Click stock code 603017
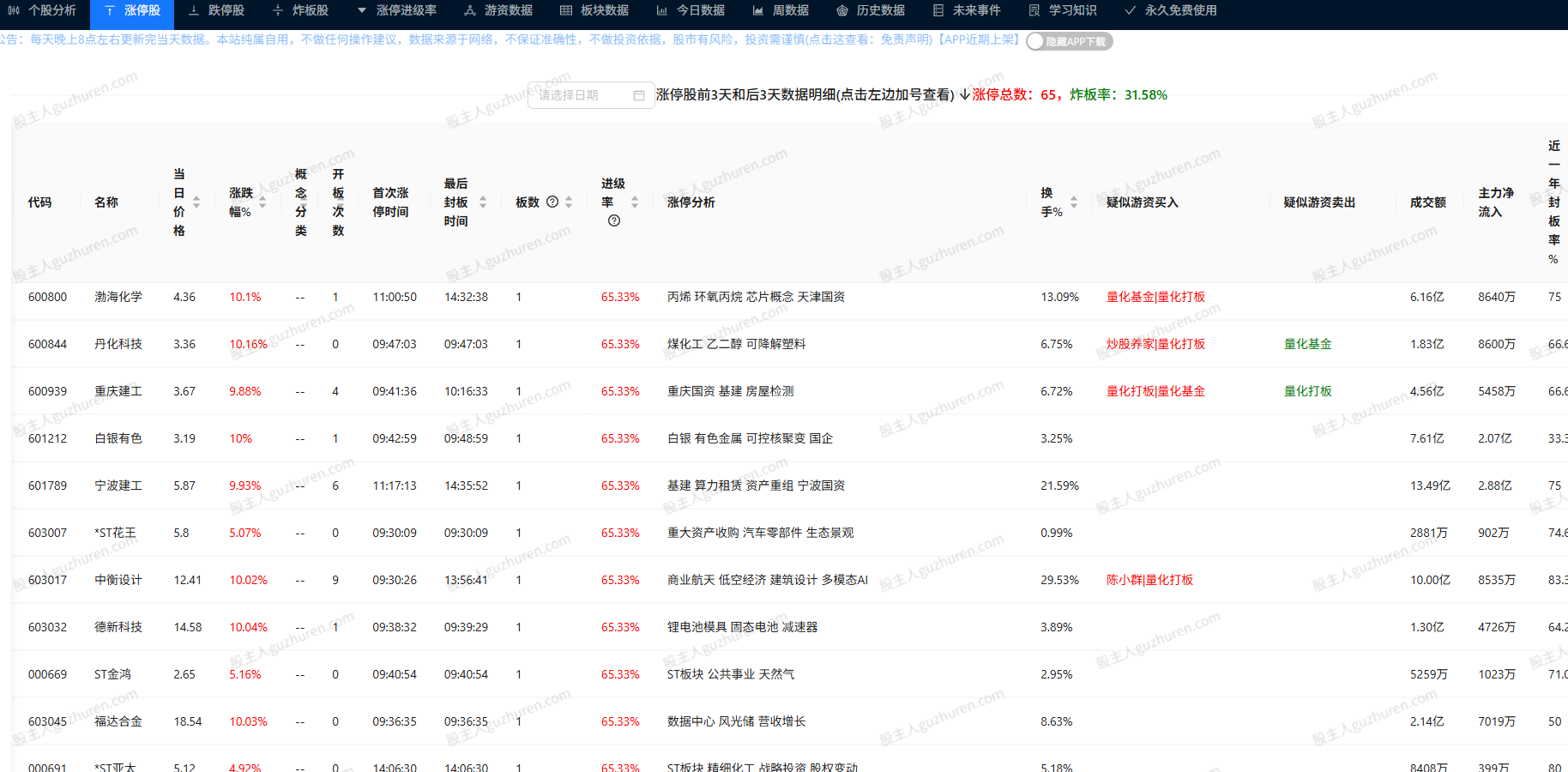Screen dimensions: 1568x772 (x=47, y=580)
